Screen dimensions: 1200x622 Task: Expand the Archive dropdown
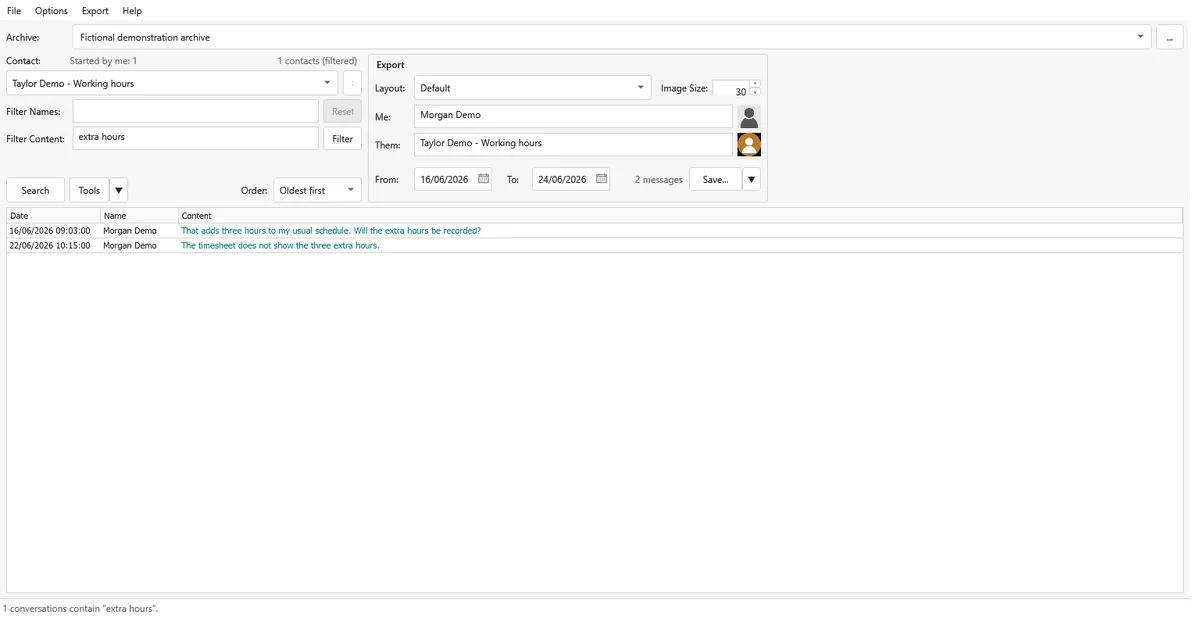pos(1141,37)
